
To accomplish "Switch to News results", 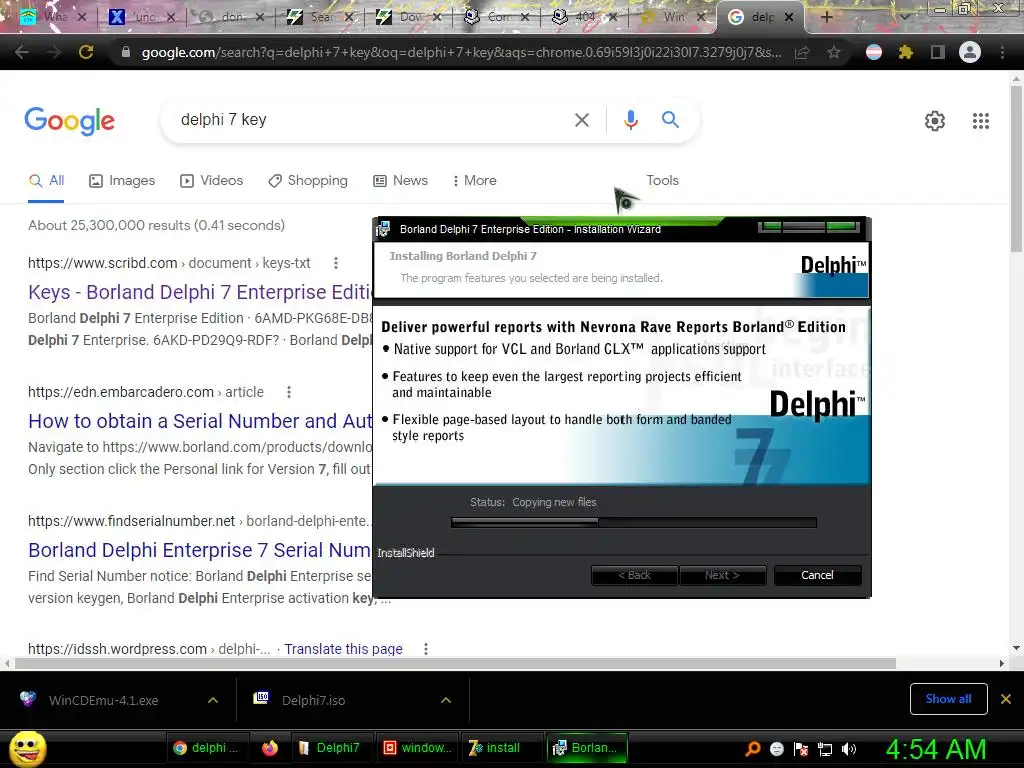I will coord(400,180).
